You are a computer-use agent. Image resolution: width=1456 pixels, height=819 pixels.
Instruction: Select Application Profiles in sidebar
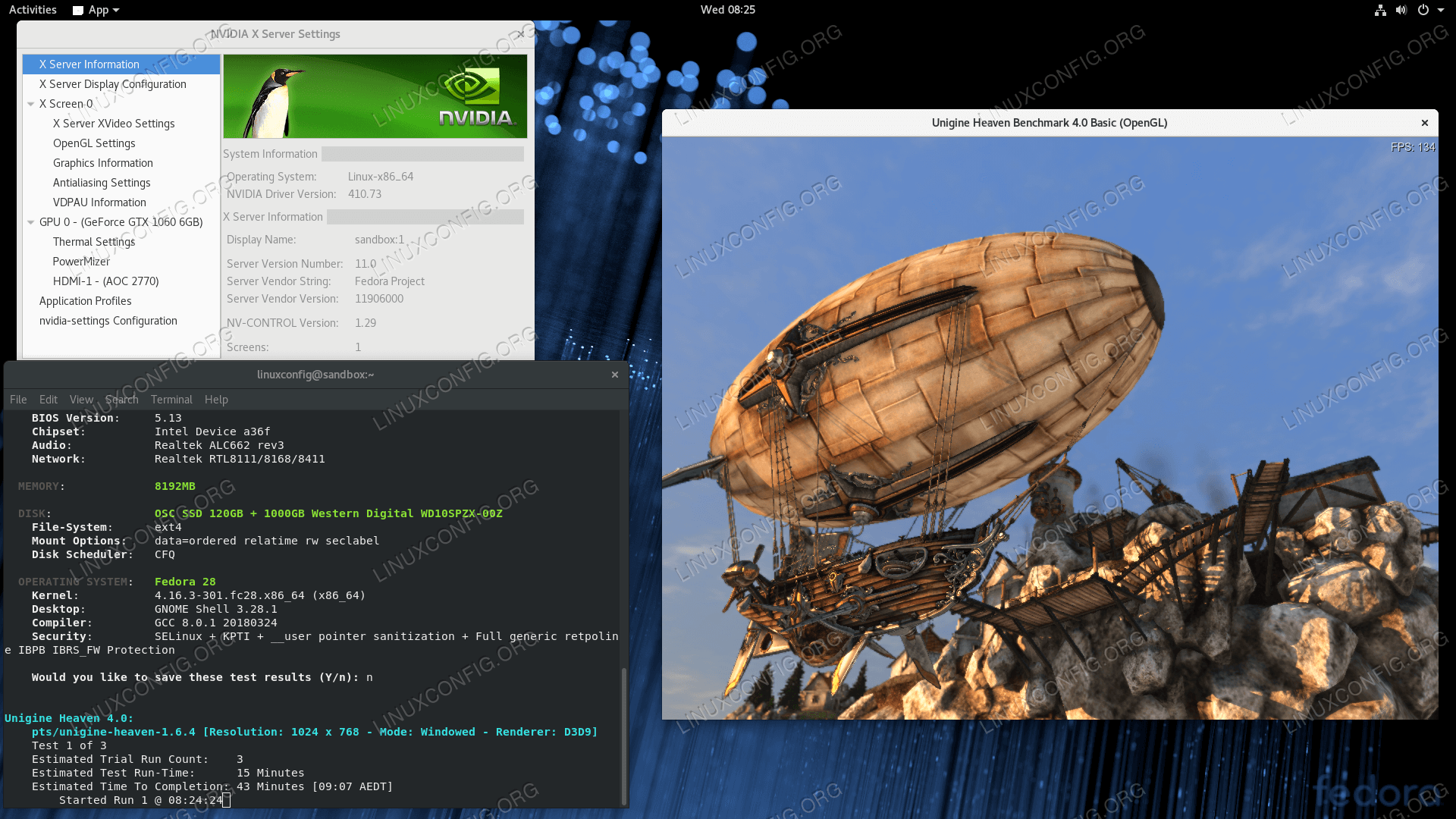click(121, 301)
